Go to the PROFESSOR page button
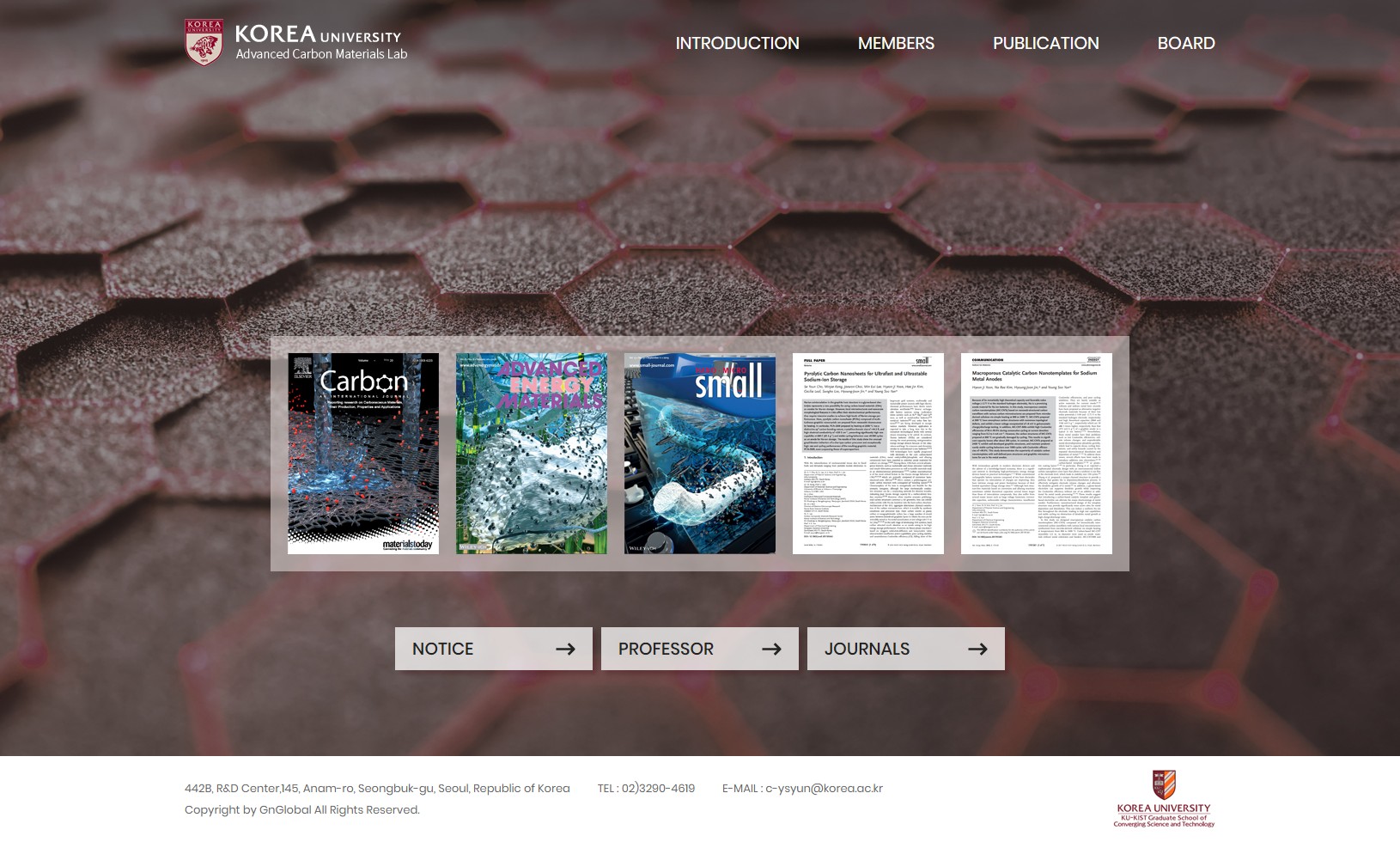Screen dimensions: 1400x842 700,649
